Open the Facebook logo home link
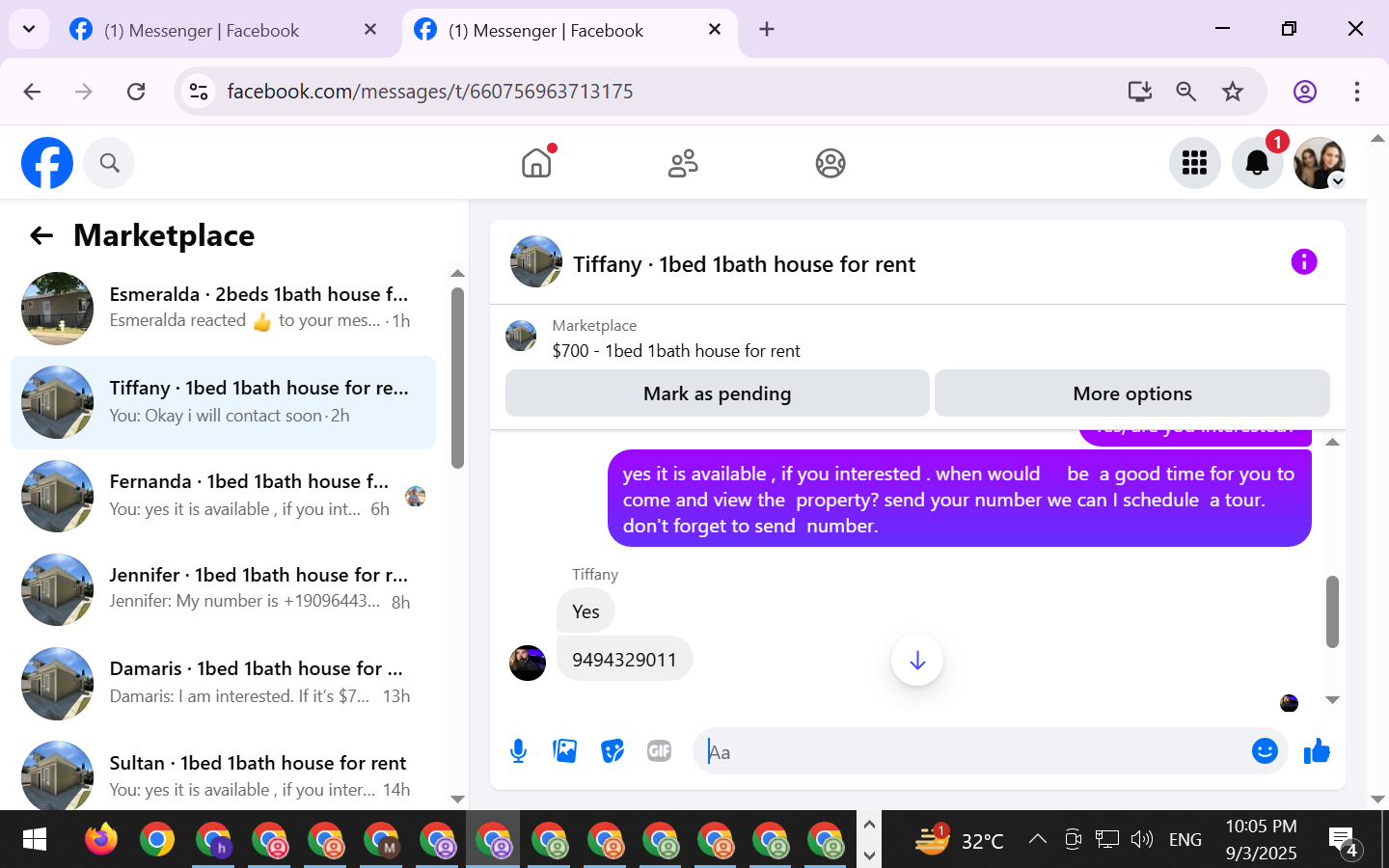The height and width of the screenshot is (868, 1389). (x=47, y=163)
